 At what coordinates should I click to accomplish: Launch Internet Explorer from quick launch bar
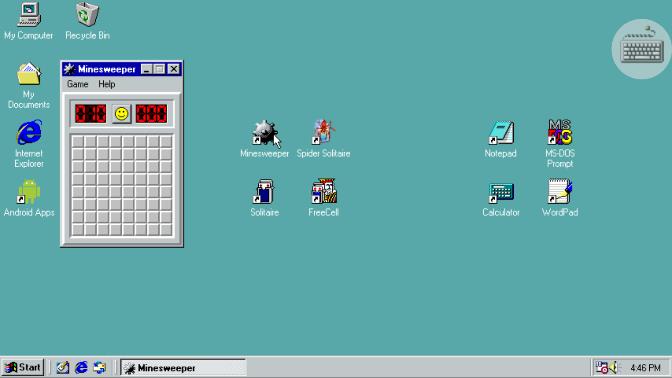pyautogui.click(x=81, y=368)
